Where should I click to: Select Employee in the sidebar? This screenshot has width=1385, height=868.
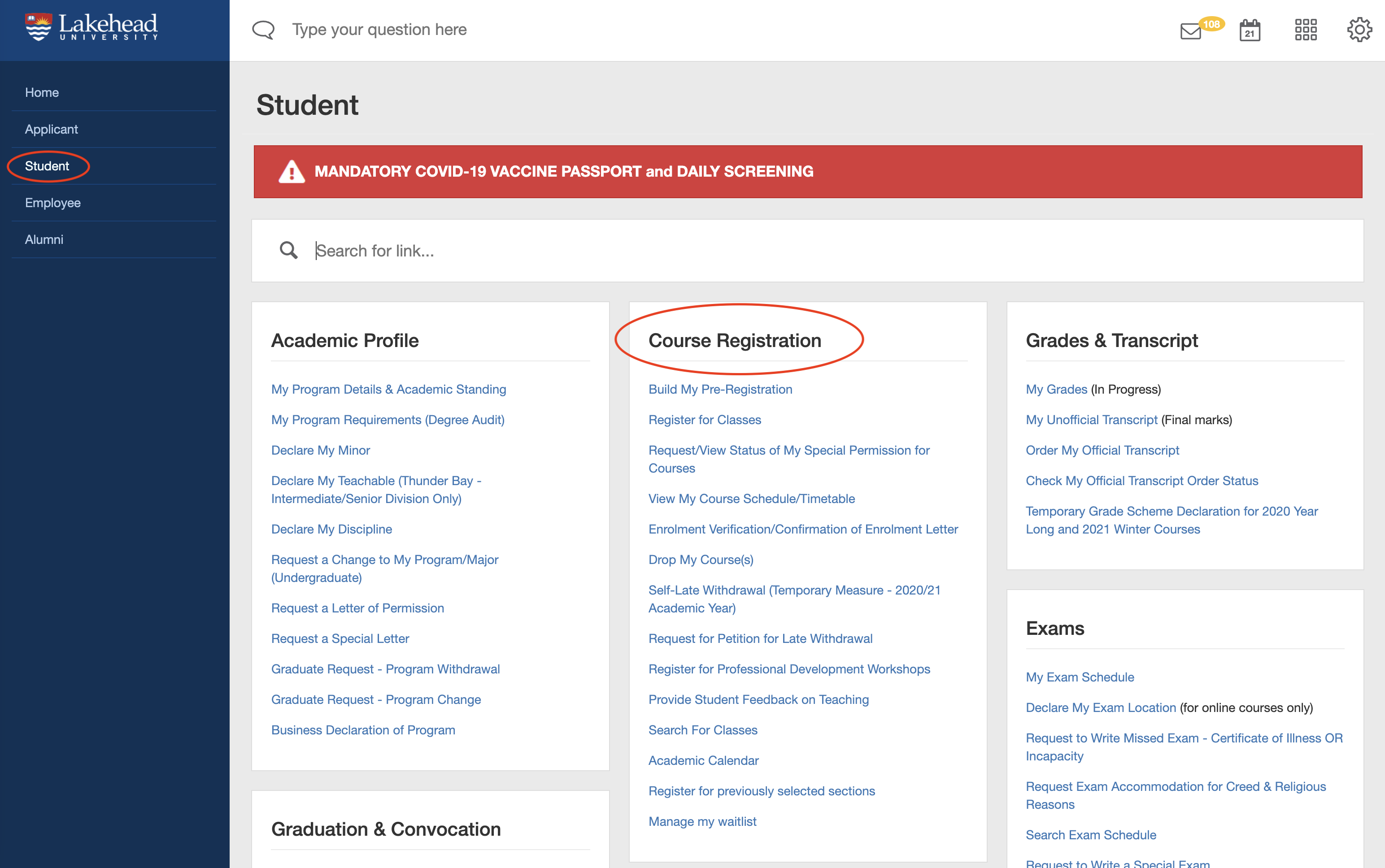coord(53,203)
